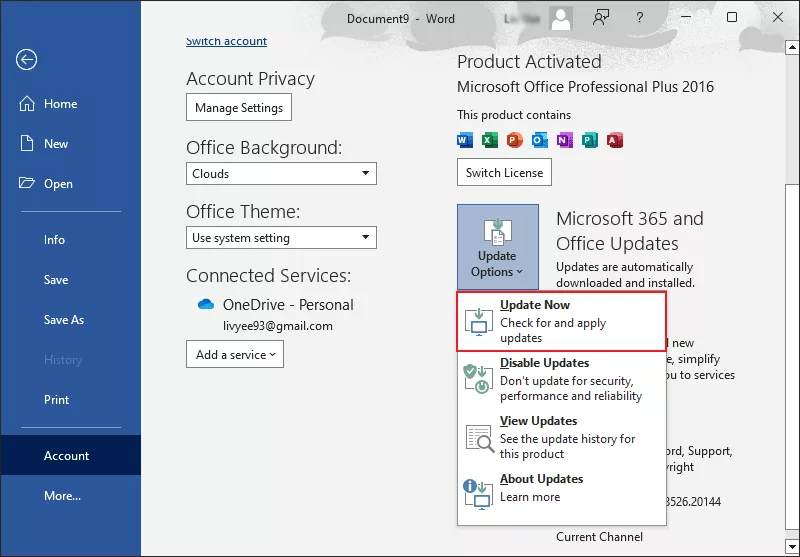Viewport: 800px width, 557px height.
Task: Click the Excel product icon
Action: pyautogui.click(x=490, y=140)
